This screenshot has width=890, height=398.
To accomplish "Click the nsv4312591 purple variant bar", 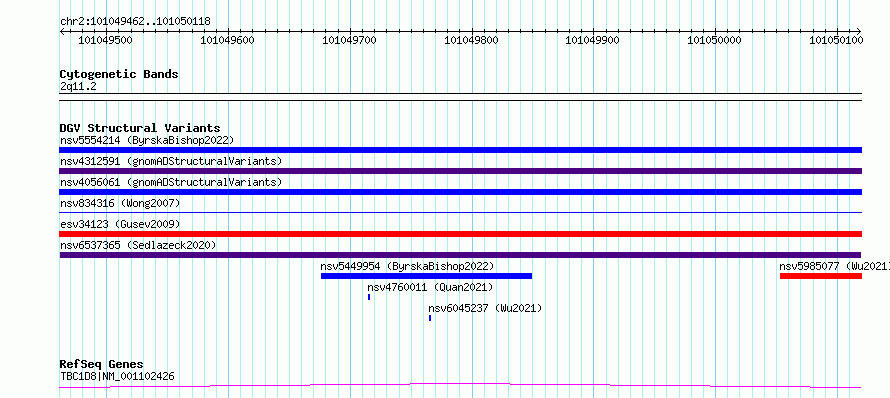I will (x=460, y=171).
